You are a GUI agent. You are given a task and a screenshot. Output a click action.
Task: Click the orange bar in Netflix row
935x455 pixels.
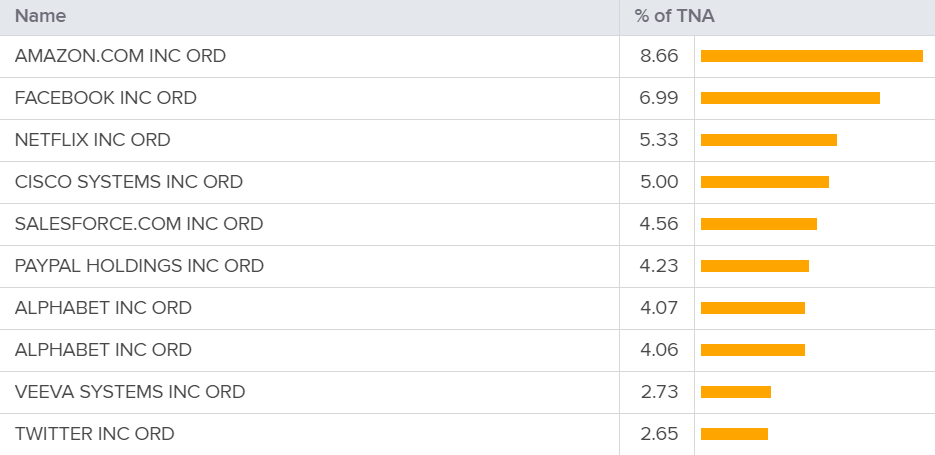(768, 140)
